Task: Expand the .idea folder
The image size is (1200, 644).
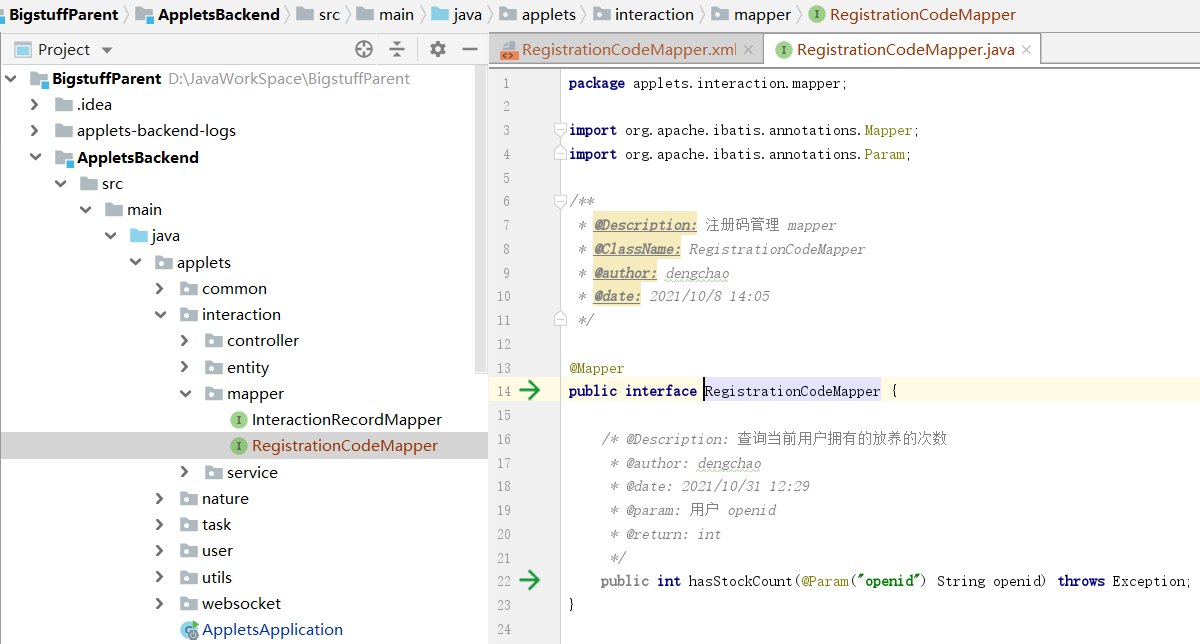Action: [35, 104]
